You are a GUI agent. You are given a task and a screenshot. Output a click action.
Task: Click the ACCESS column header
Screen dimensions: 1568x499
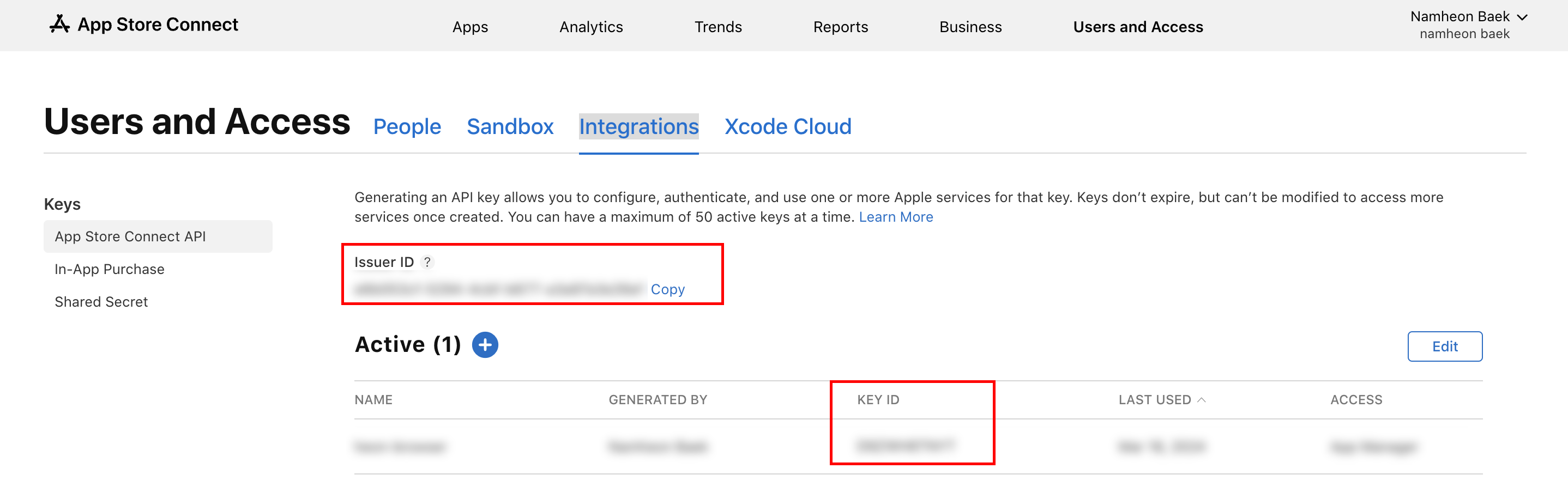tap(1355, 400)
